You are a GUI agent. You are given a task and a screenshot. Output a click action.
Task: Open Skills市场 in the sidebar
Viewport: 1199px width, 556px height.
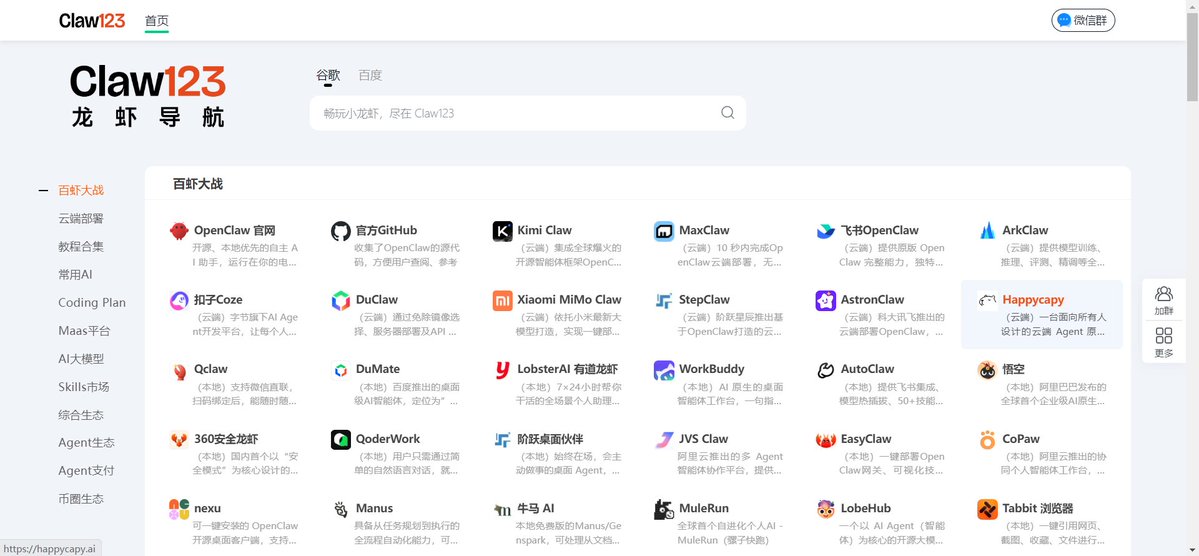click(x=83, y=387)
